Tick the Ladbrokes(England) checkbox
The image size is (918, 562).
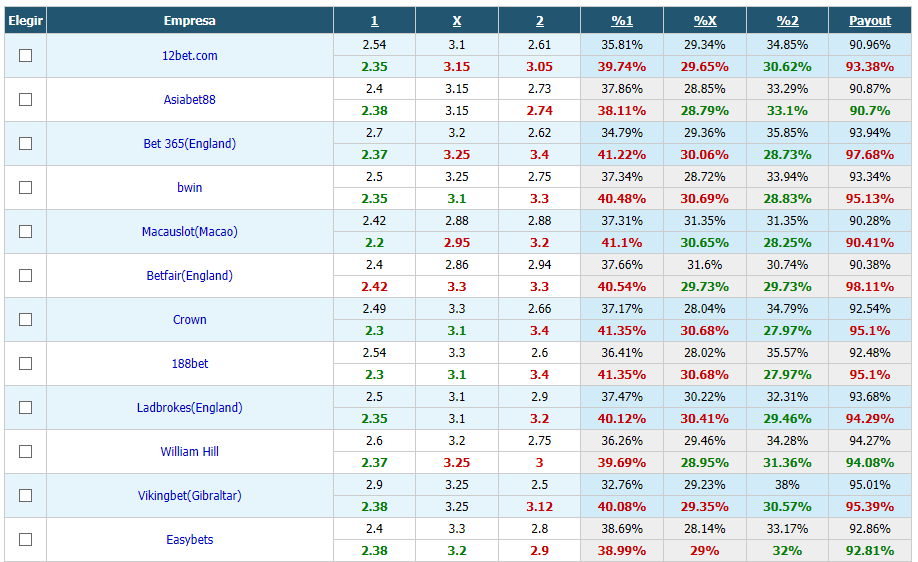(x=25, y=407)
